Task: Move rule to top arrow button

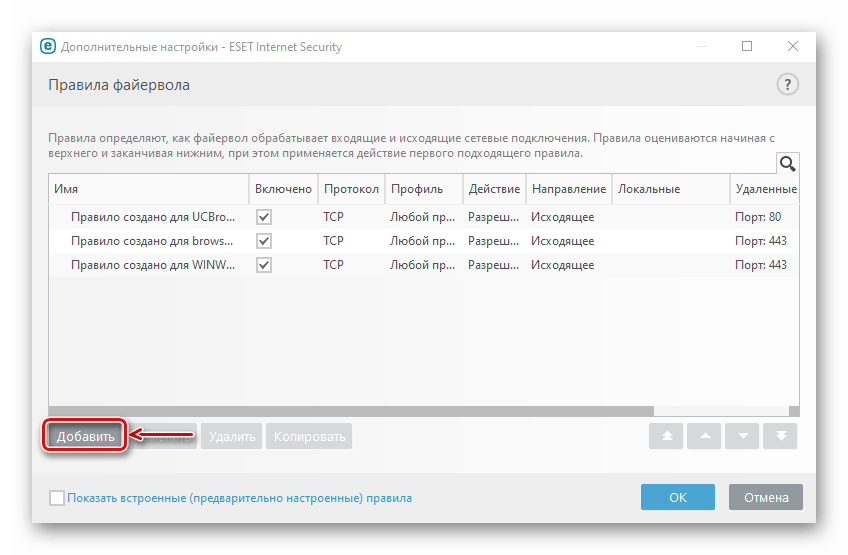Action: click(666, 436)
